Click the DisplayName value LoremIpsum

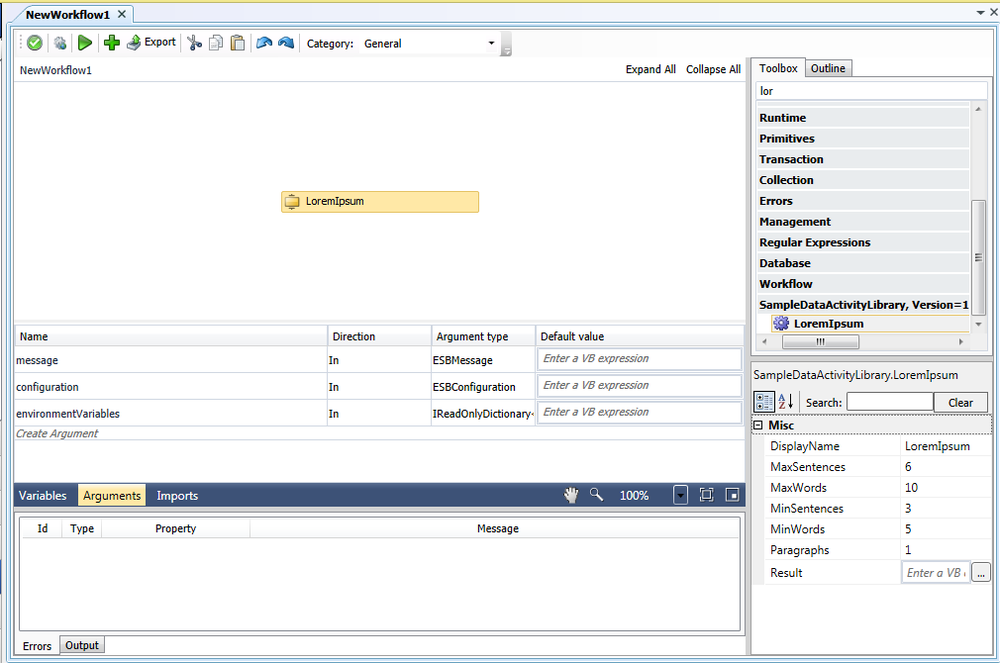point(945,446)
